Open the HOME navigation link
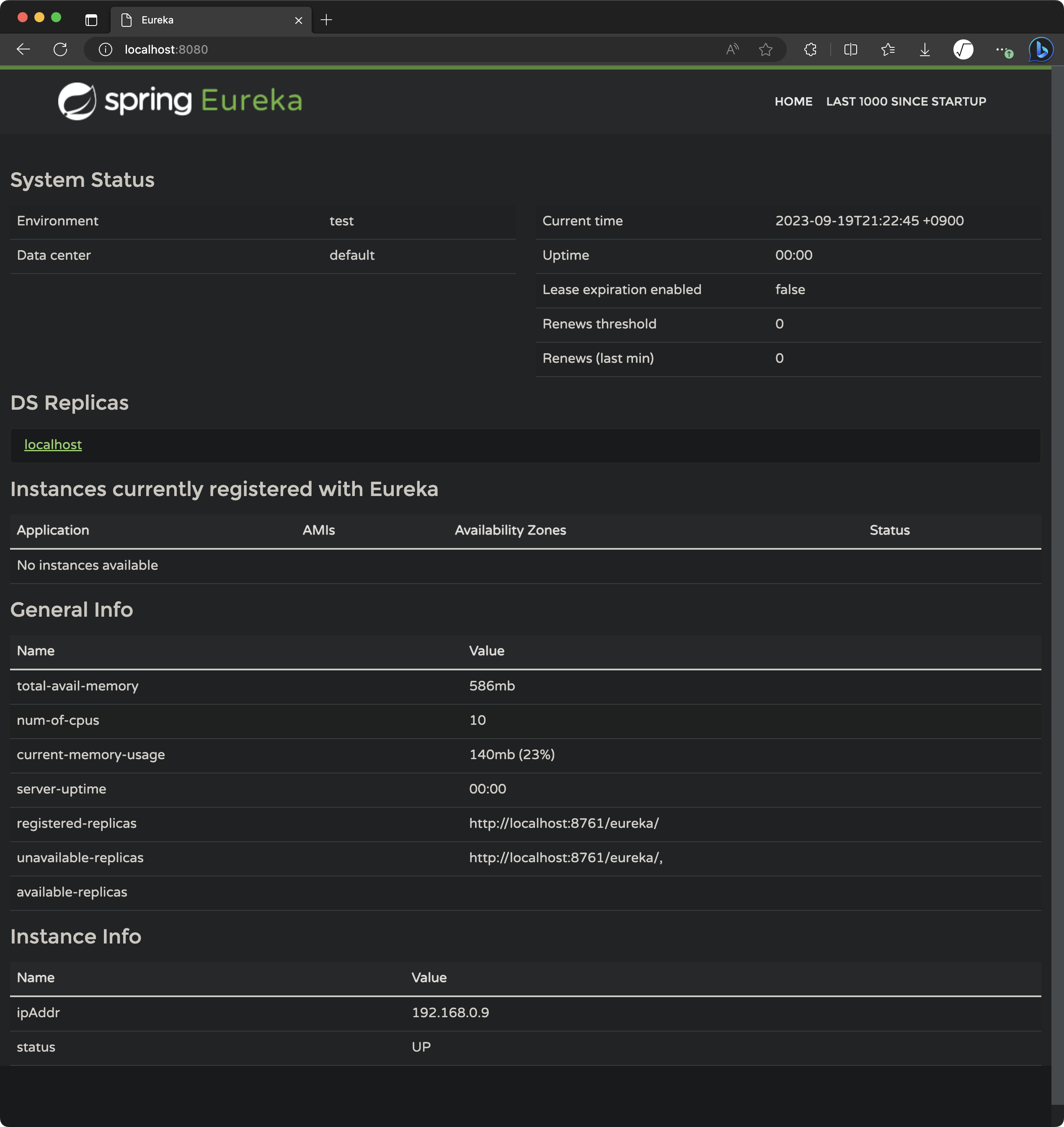1064x1127 pixels. click(793, 101)
